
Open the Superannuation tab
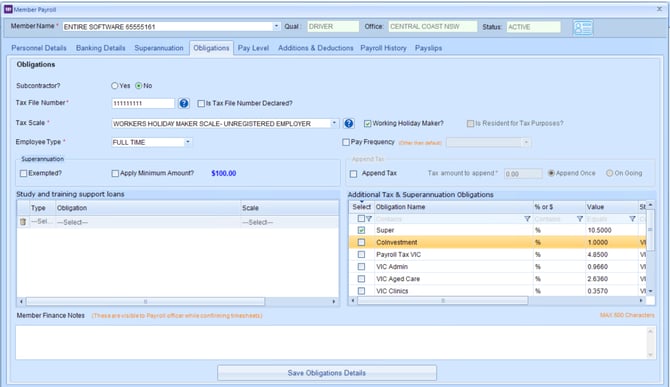(159, 48)
